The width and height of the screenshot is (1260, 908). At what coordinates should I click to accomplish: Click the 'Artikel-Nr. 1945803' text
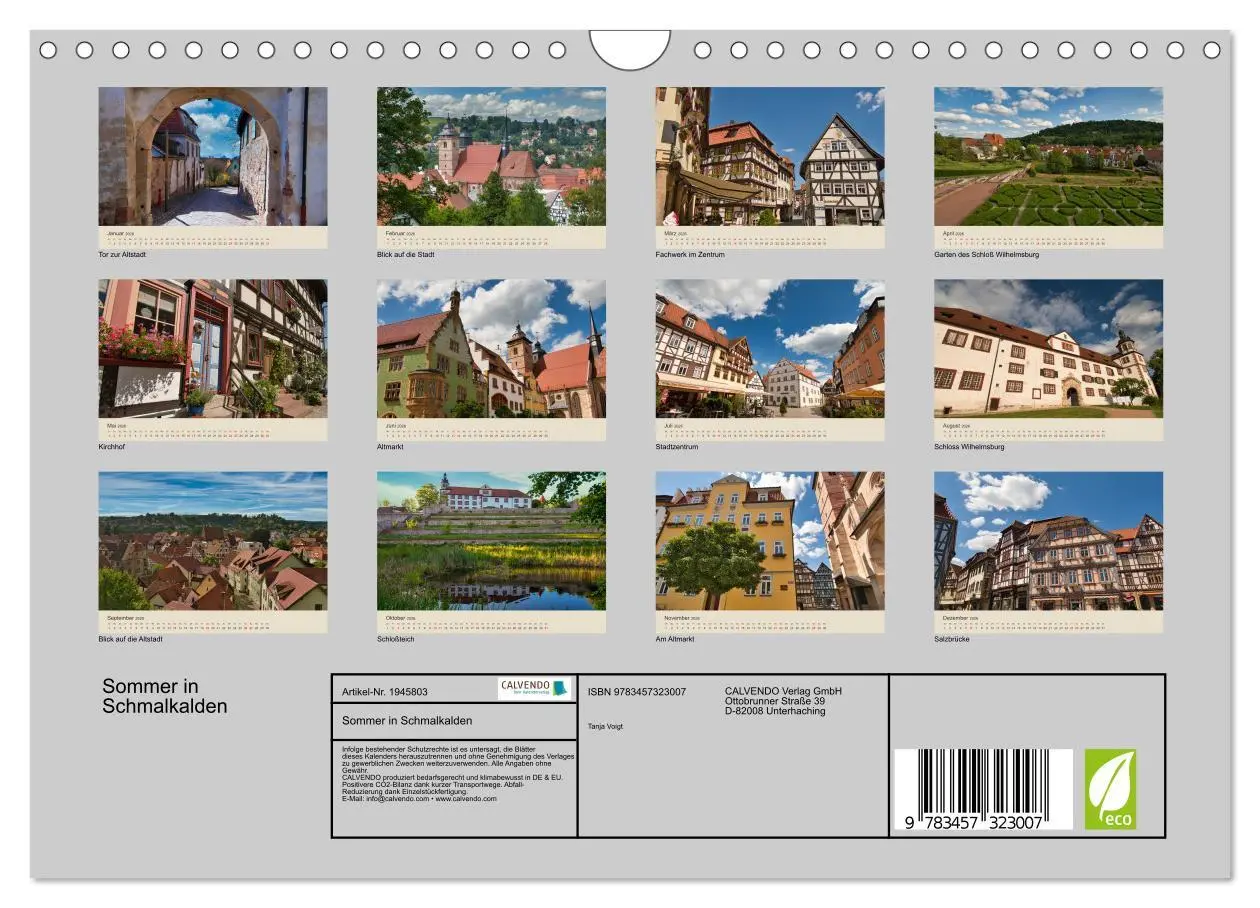(385, 692)
